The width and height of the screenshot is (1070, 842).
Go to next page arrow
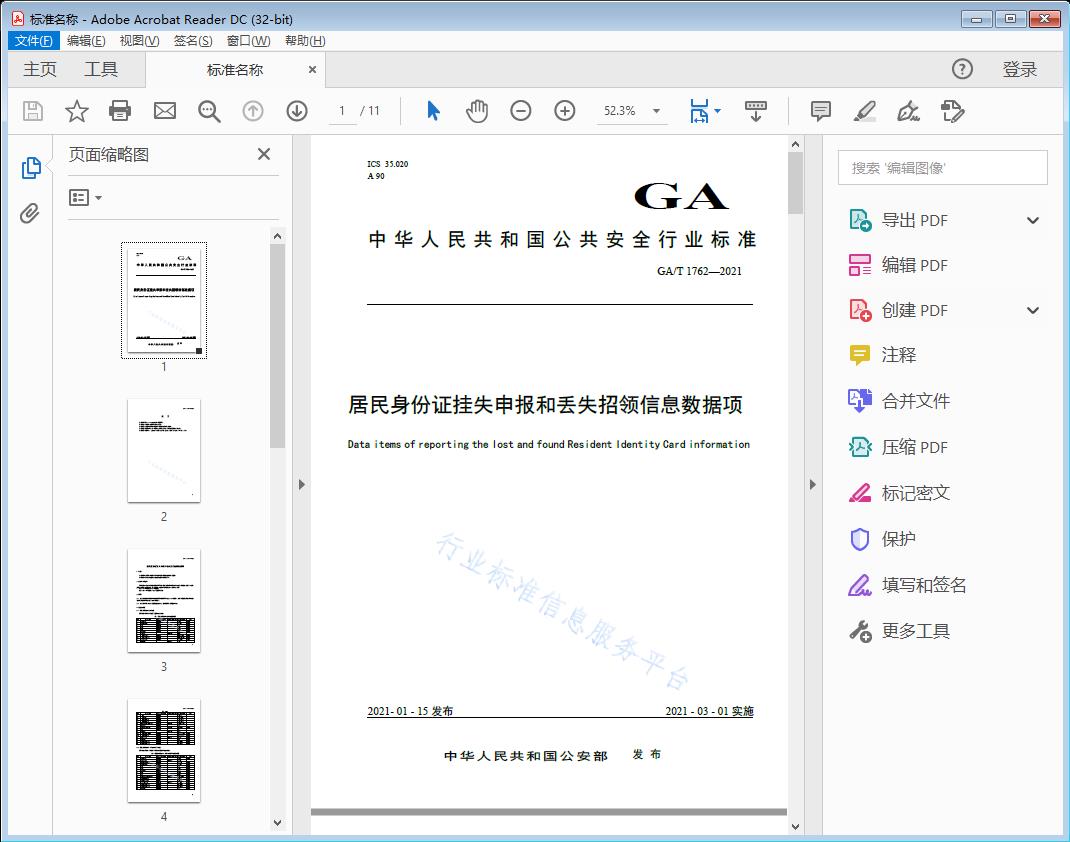pos(297,111)
